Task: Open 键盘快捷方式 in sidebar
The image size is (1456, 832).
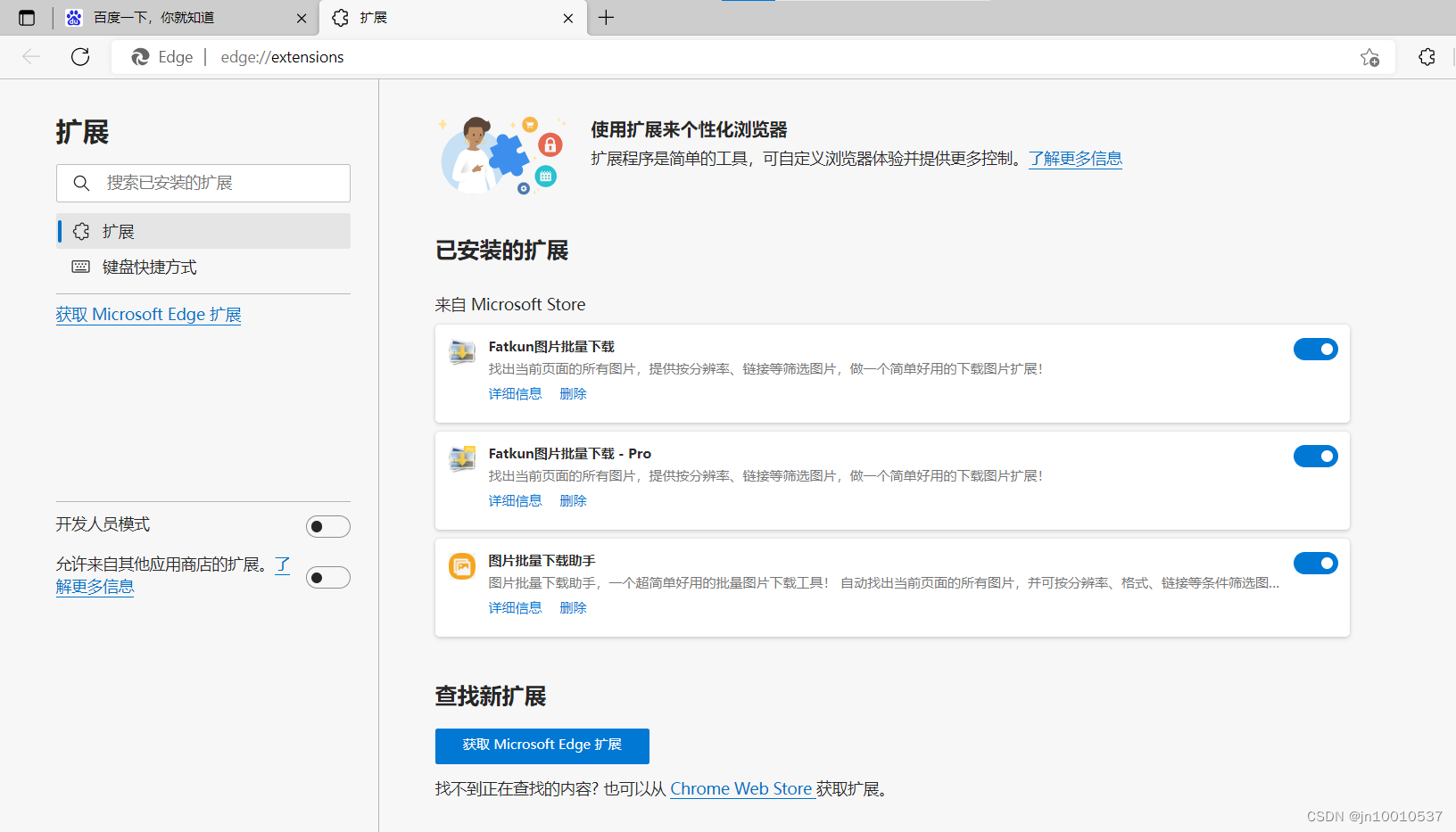Action: pos(203,267)
